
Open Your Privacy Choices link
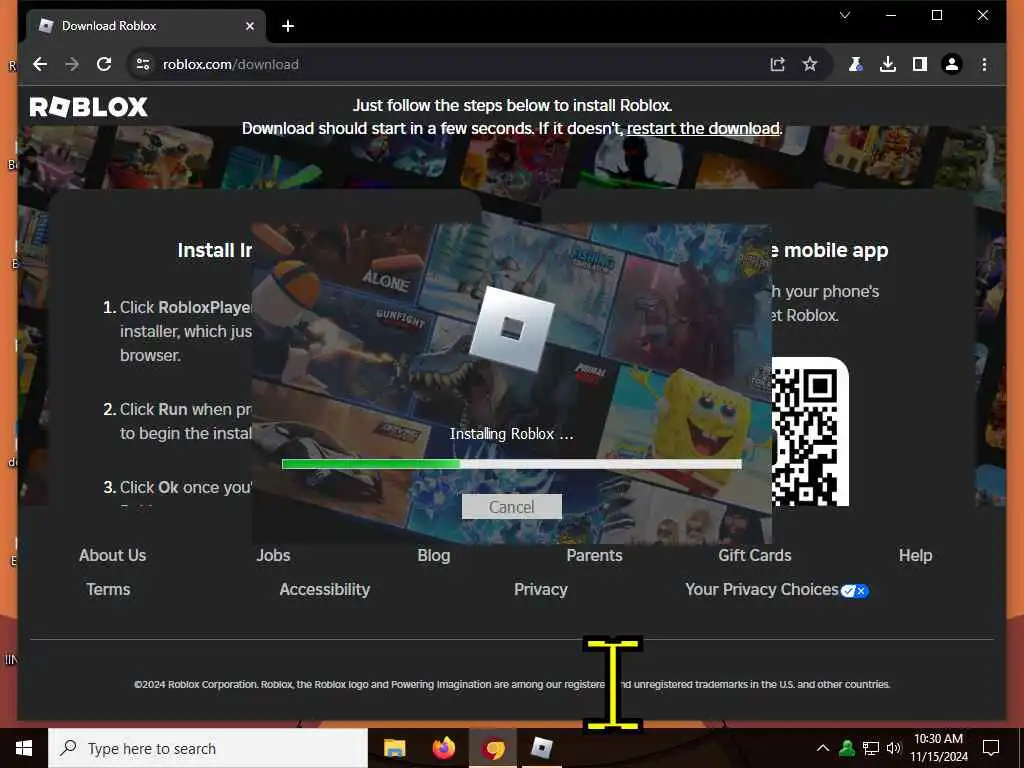761,589
